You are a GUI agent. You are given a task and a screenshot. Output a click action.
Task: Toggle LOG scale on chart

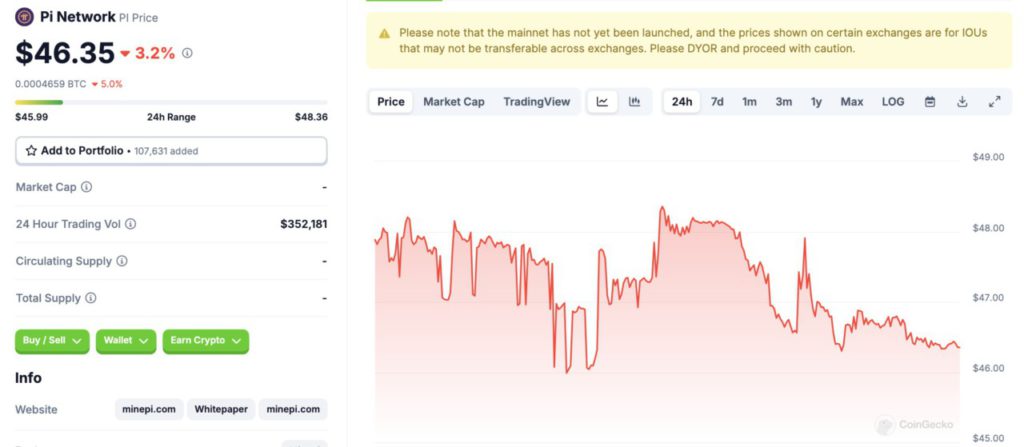click(893, 102)
